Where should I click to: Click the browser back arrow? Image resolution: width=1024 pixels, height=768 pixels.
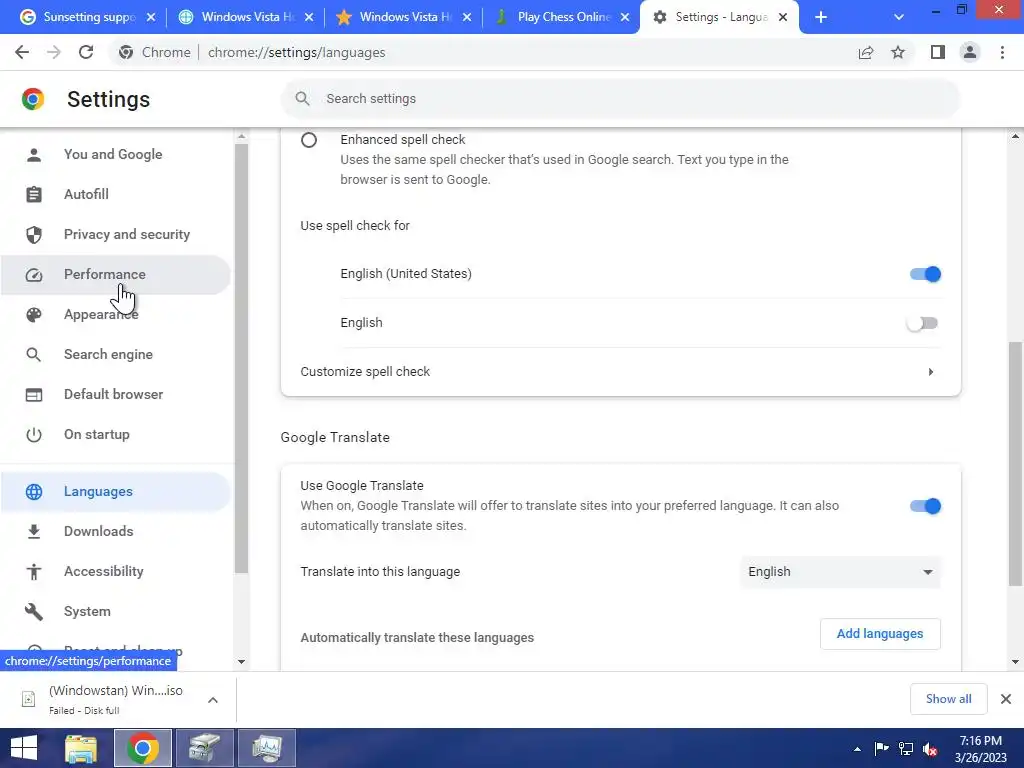22,52
